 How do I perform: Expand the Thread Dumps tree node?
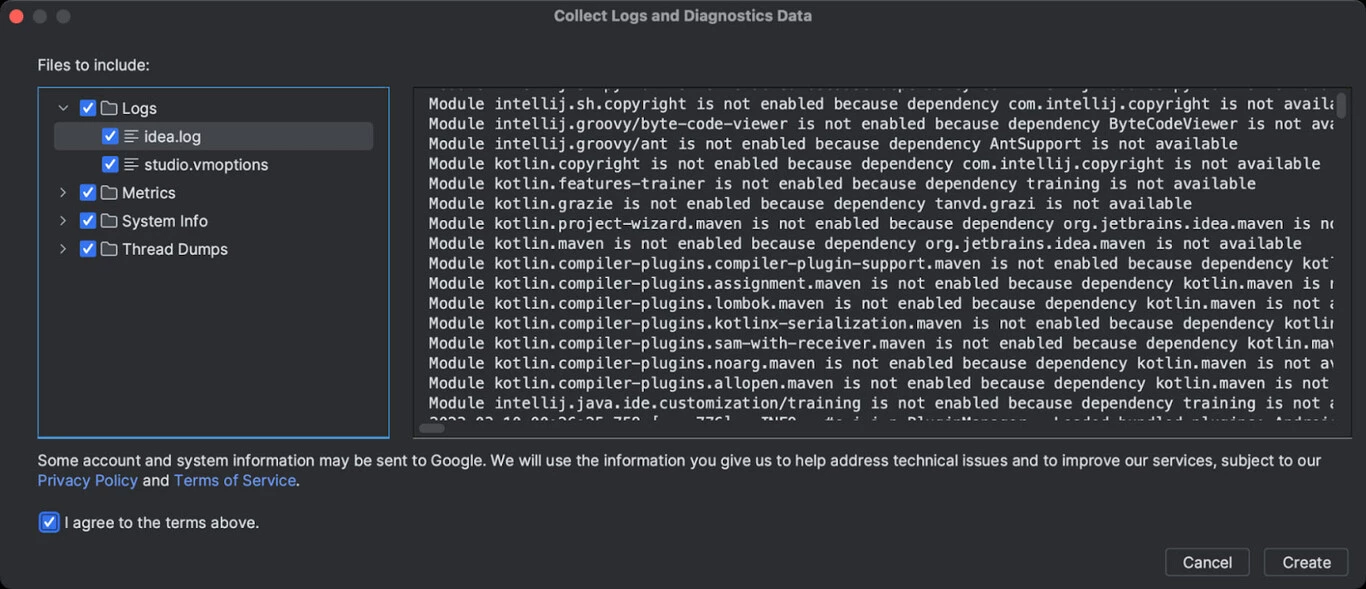pyautogui.click(x=63, y=249)
